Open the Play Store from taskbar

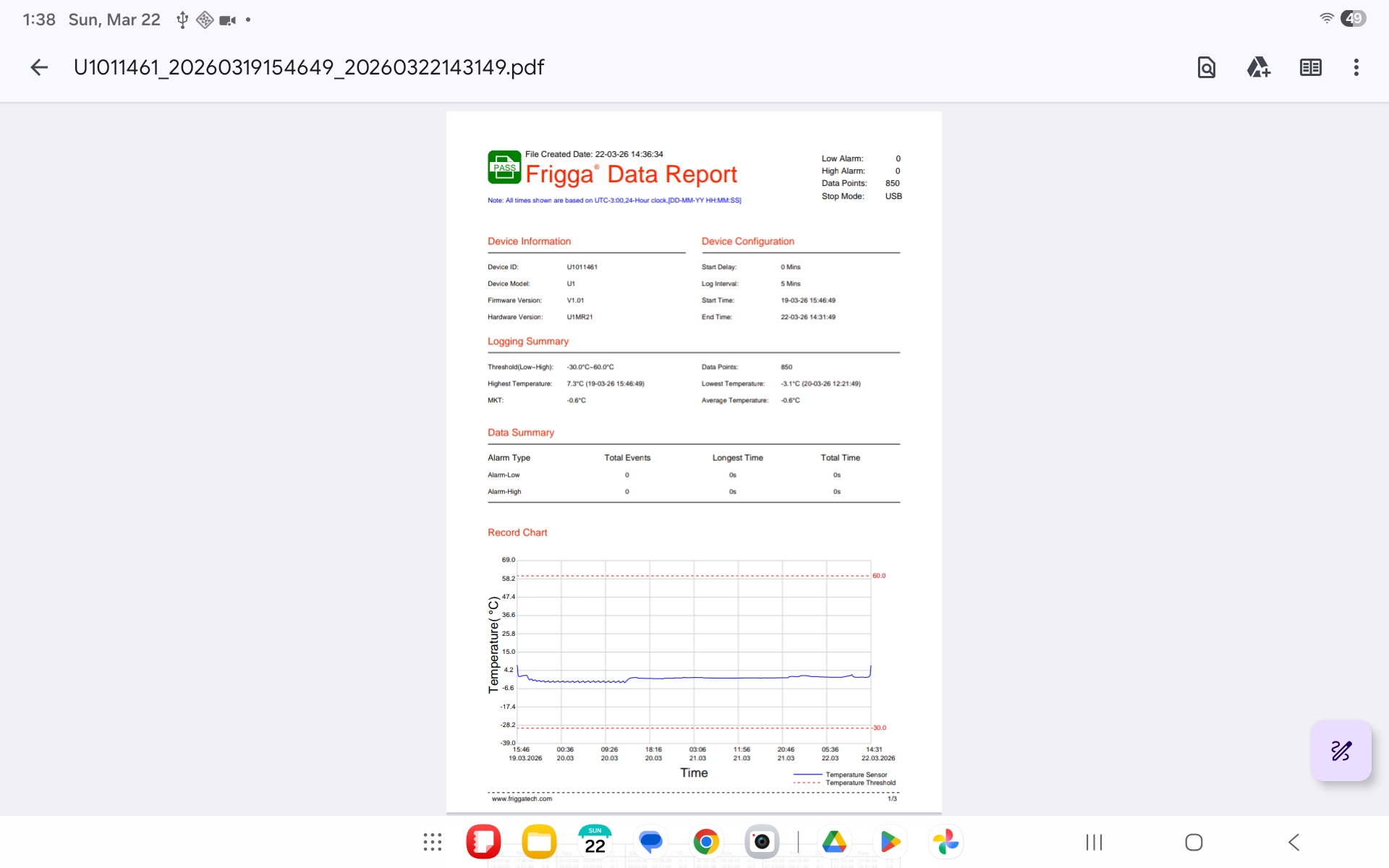[890, 842]
